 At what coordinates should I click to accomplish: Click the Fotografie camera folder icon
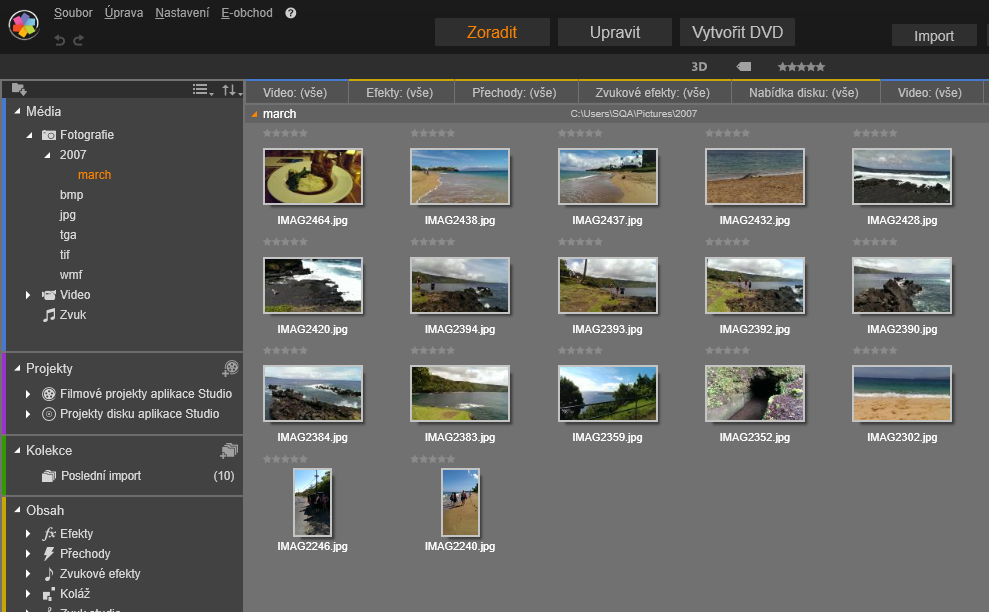49,135
